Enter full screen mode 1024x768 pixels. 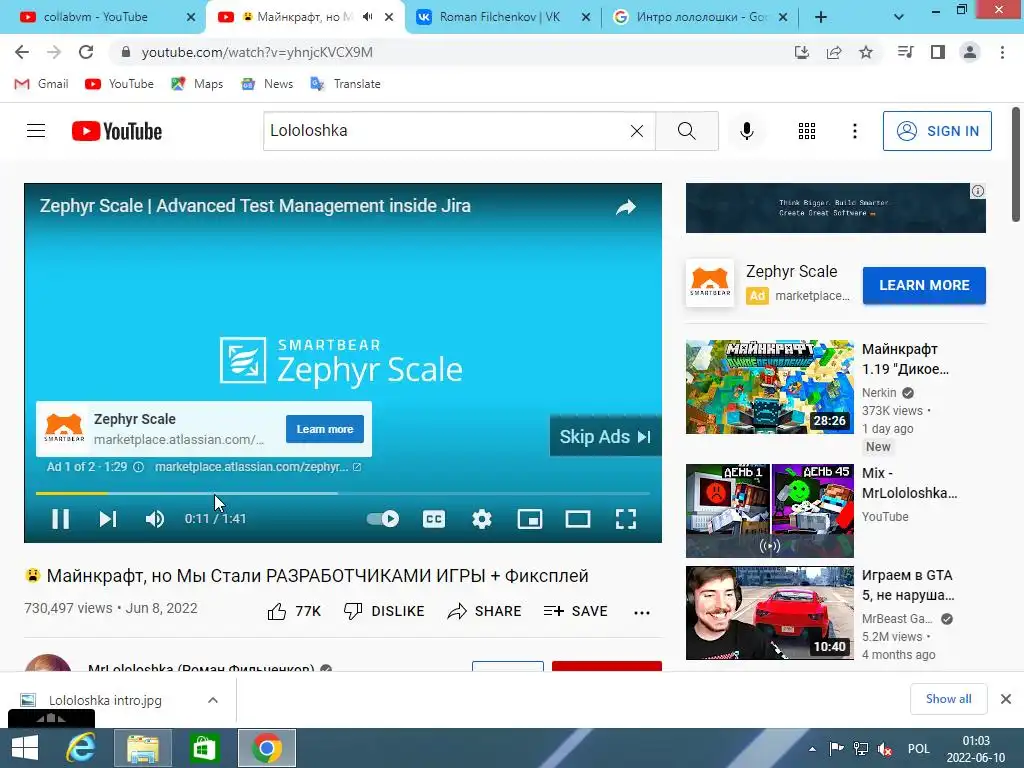pyautogui.click(x=626, y=519)
